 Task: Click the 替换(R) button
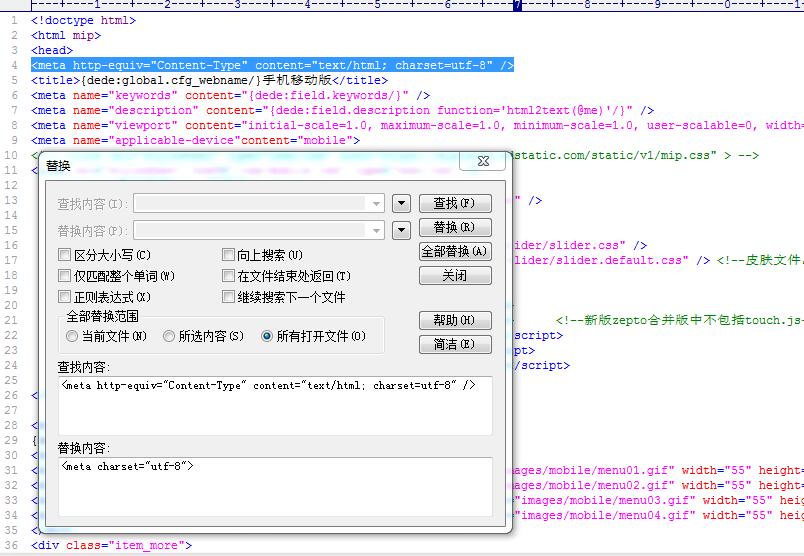(454, 227)
